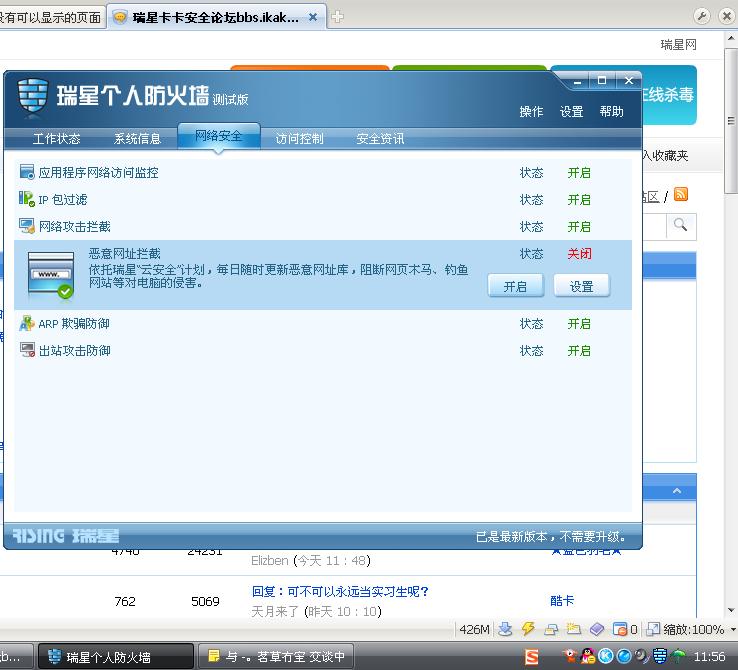Viewport: 738px width, 670px height.
Task: Collapse the forum section with up chevron
Action: pyautogui.click(x=677, y=491)
